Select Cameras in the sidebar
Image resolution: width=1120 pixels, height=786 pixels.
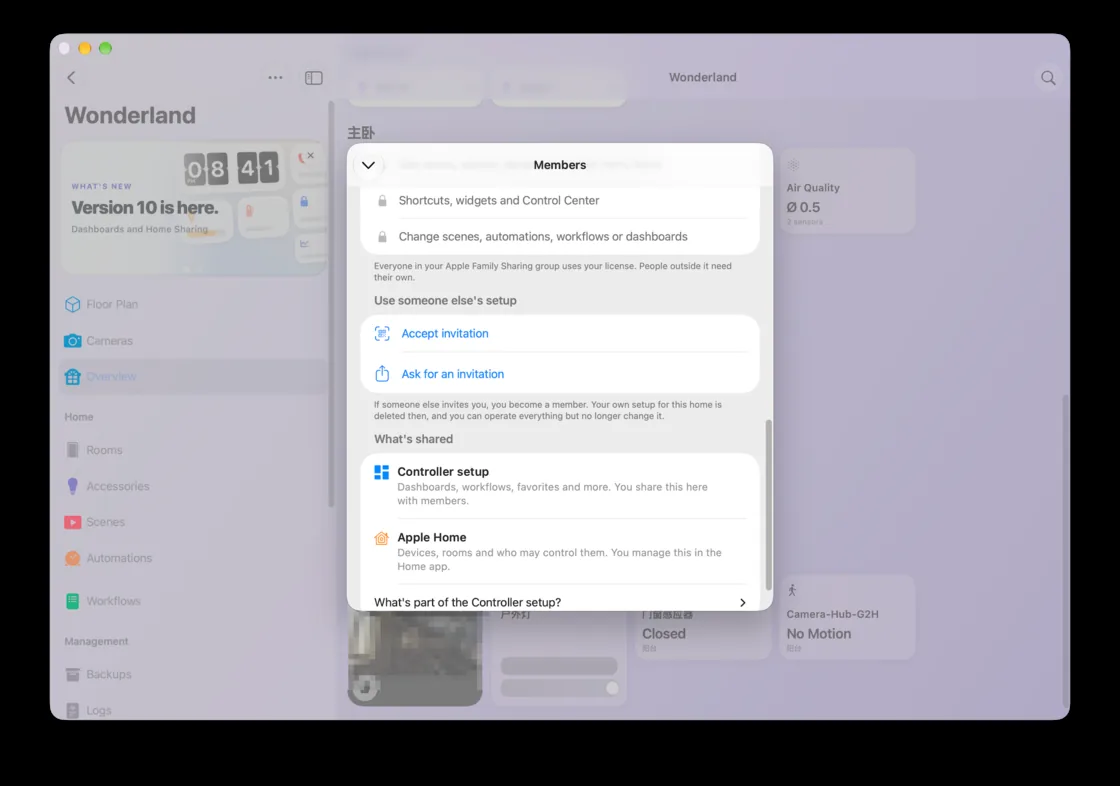(193, 341)
